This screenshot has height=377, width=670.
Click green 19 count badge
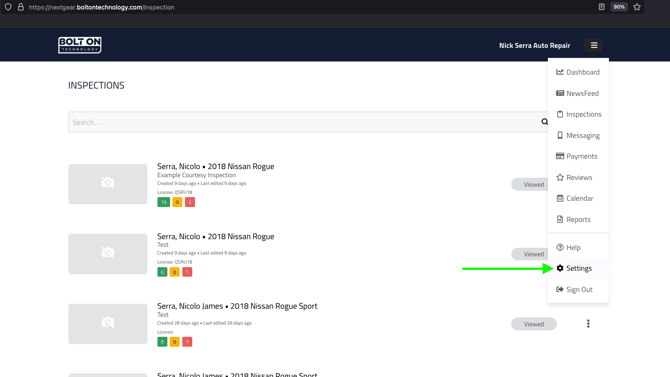pyautogui.click(x=163, y=202)
